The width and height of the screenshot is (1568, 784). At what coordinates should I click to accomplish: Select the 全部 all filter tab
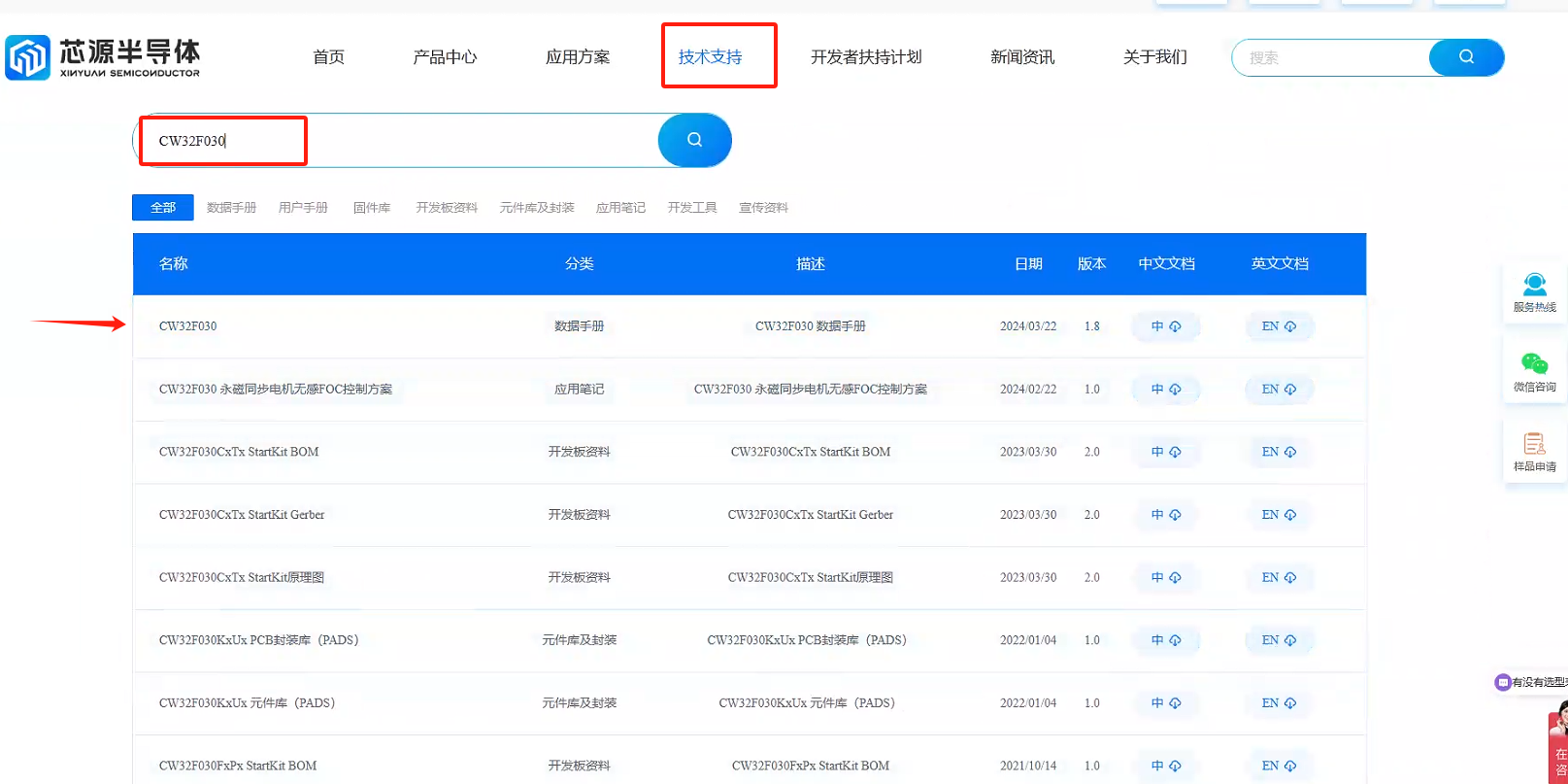pyautogui.click(x=163, y=208)
